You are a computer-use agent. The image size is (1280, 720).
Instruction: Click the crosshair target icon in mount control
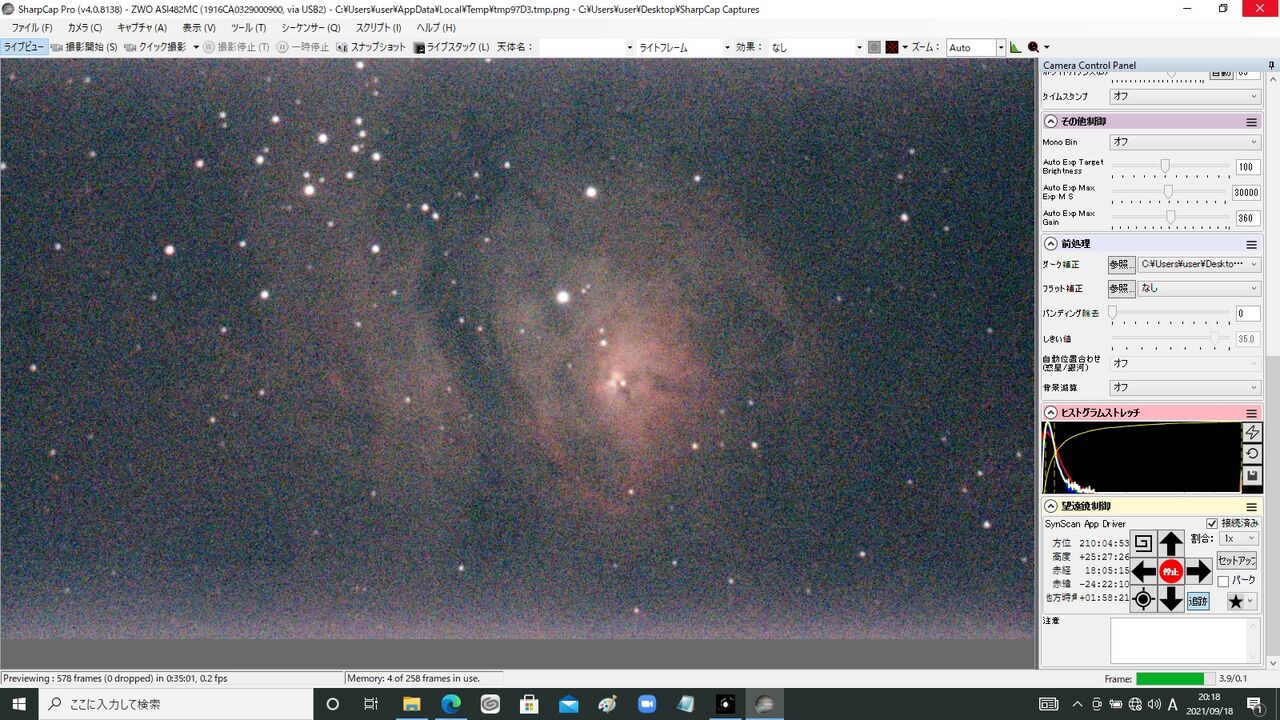(x=1144, y=600)
